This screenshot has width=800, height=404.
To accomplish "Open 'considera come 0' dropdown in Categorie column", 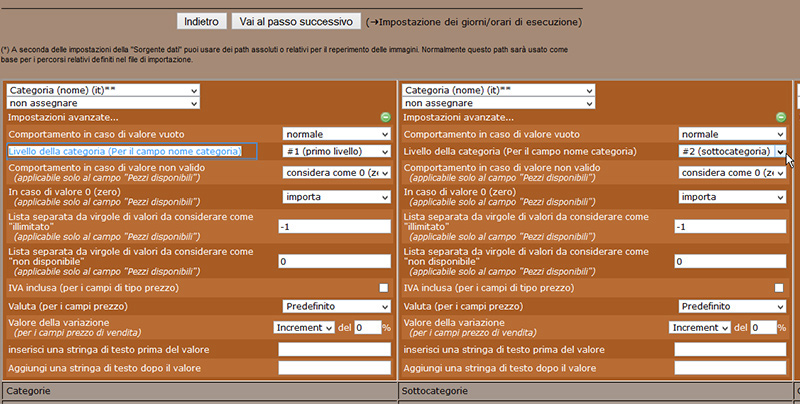I will point(337,173).
